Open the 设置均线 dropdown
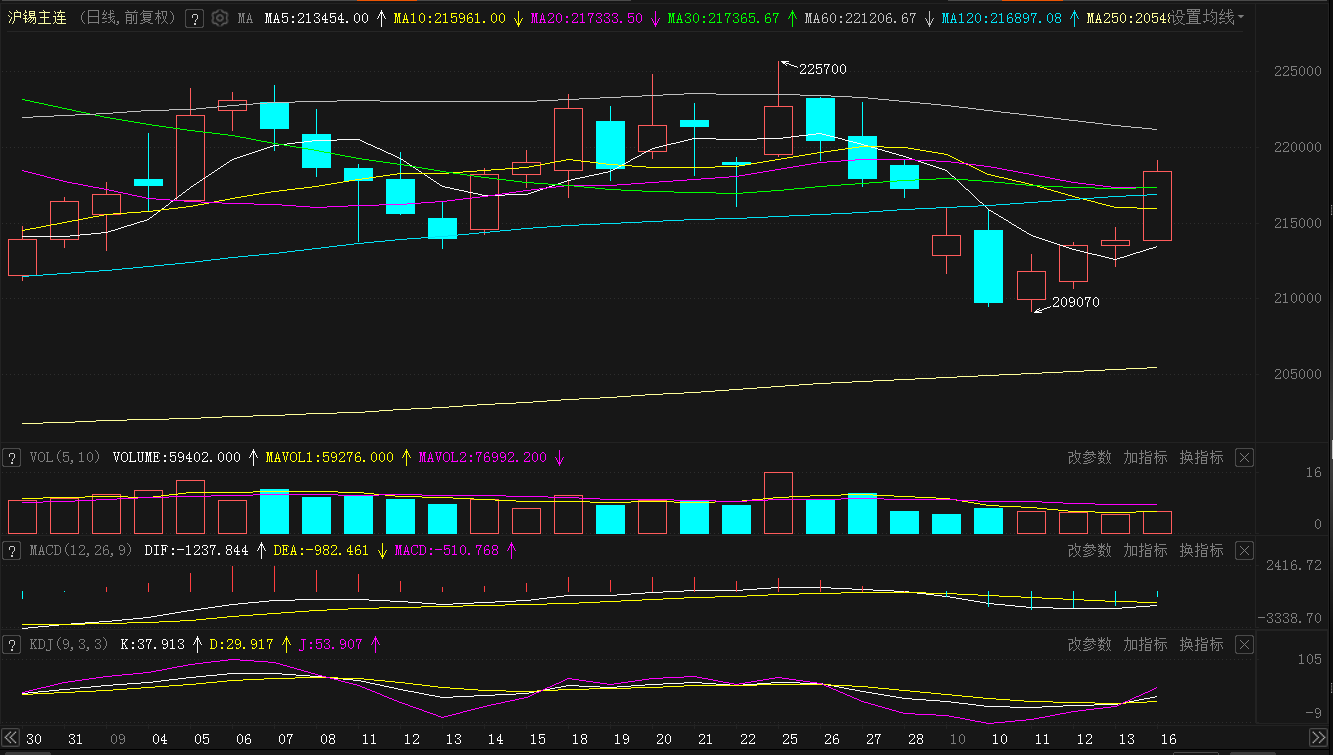Viewport: 1333px width, 755px height. [1207, 18]
